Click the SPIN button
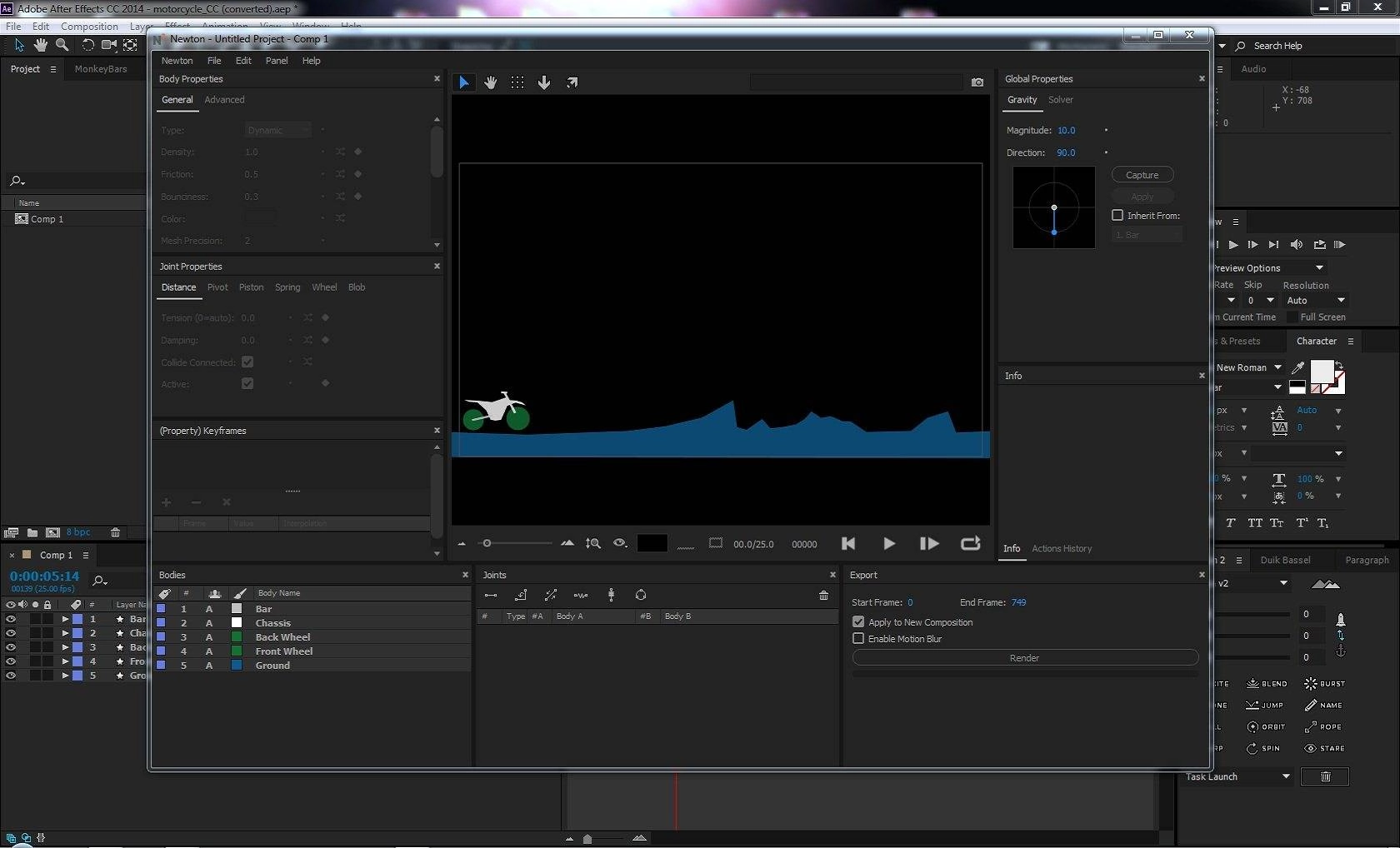The image size is (1400, 848). click(x=1263, y=748)
